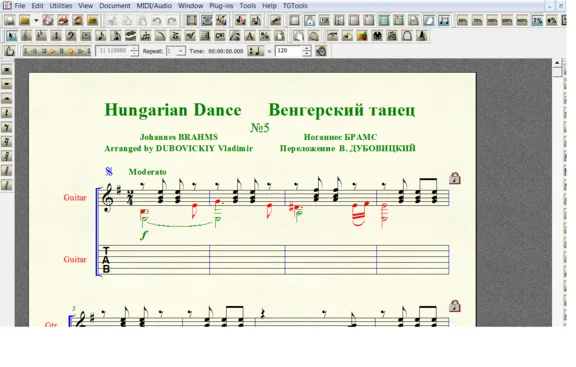Click the Play button in playback controls
The width and height of the screenshot is (576, 367).
53,51
